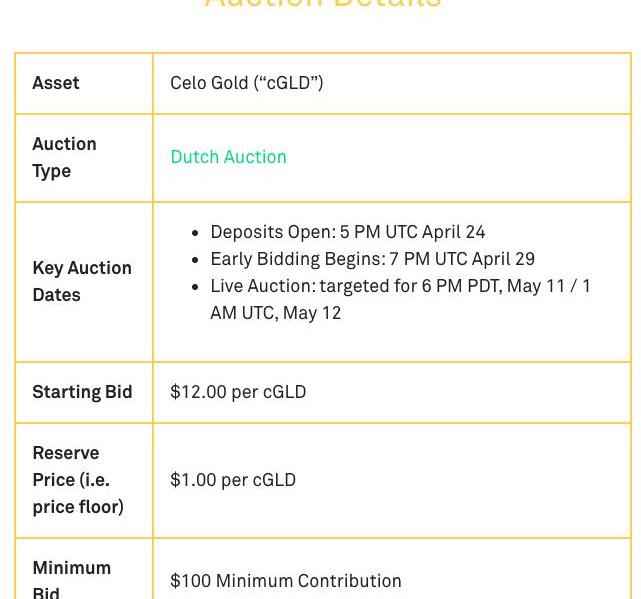Click the bullet before Early Bidding Begins
641x599 pixels.
pyautogui.click(x=195, y=260)
